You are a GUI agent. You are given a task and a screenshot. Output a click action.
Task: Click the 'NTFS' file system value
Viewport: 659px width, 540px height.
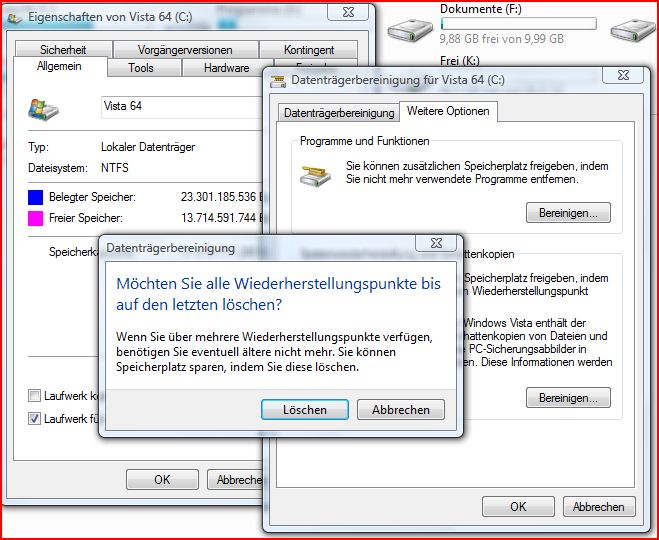[x=115, y=168]
